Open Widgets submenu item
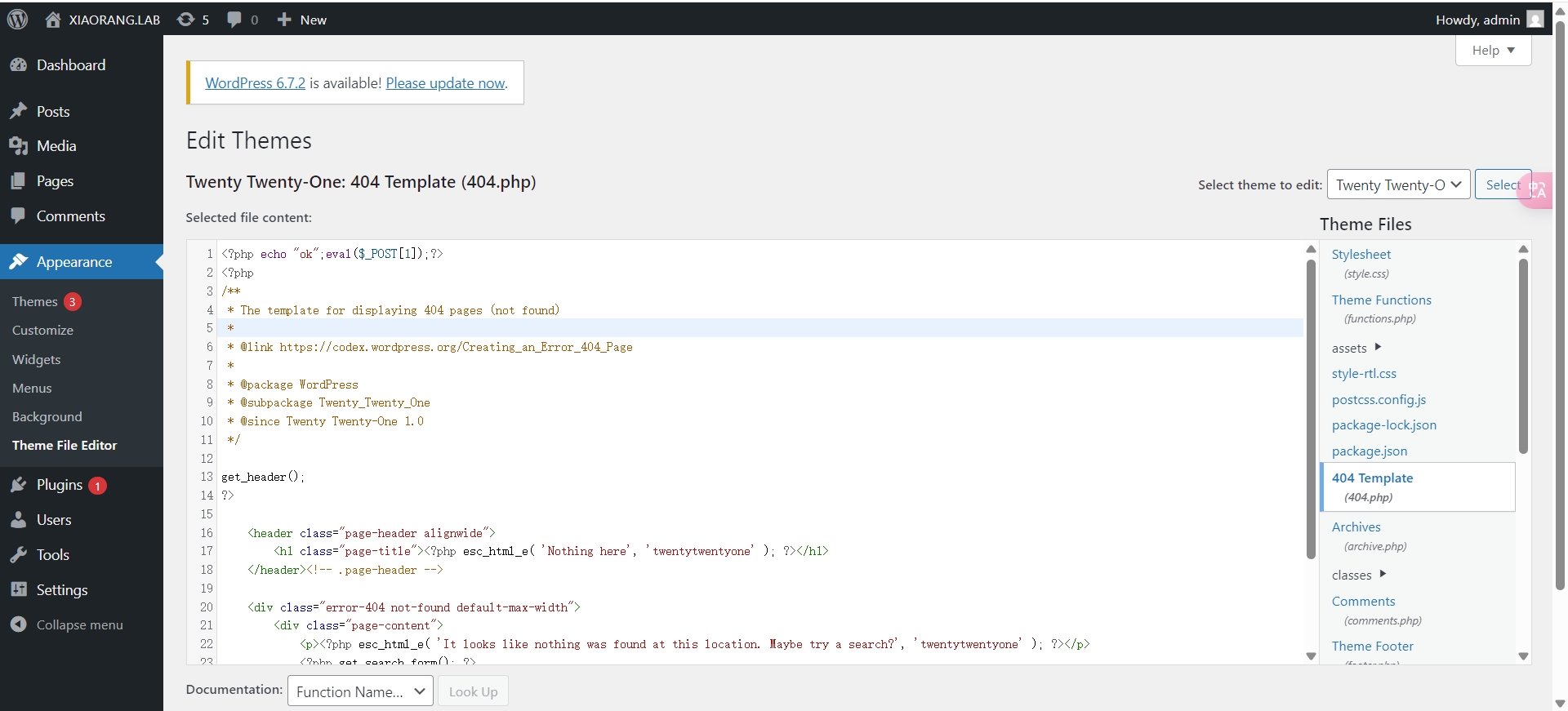 click(36, 359)
